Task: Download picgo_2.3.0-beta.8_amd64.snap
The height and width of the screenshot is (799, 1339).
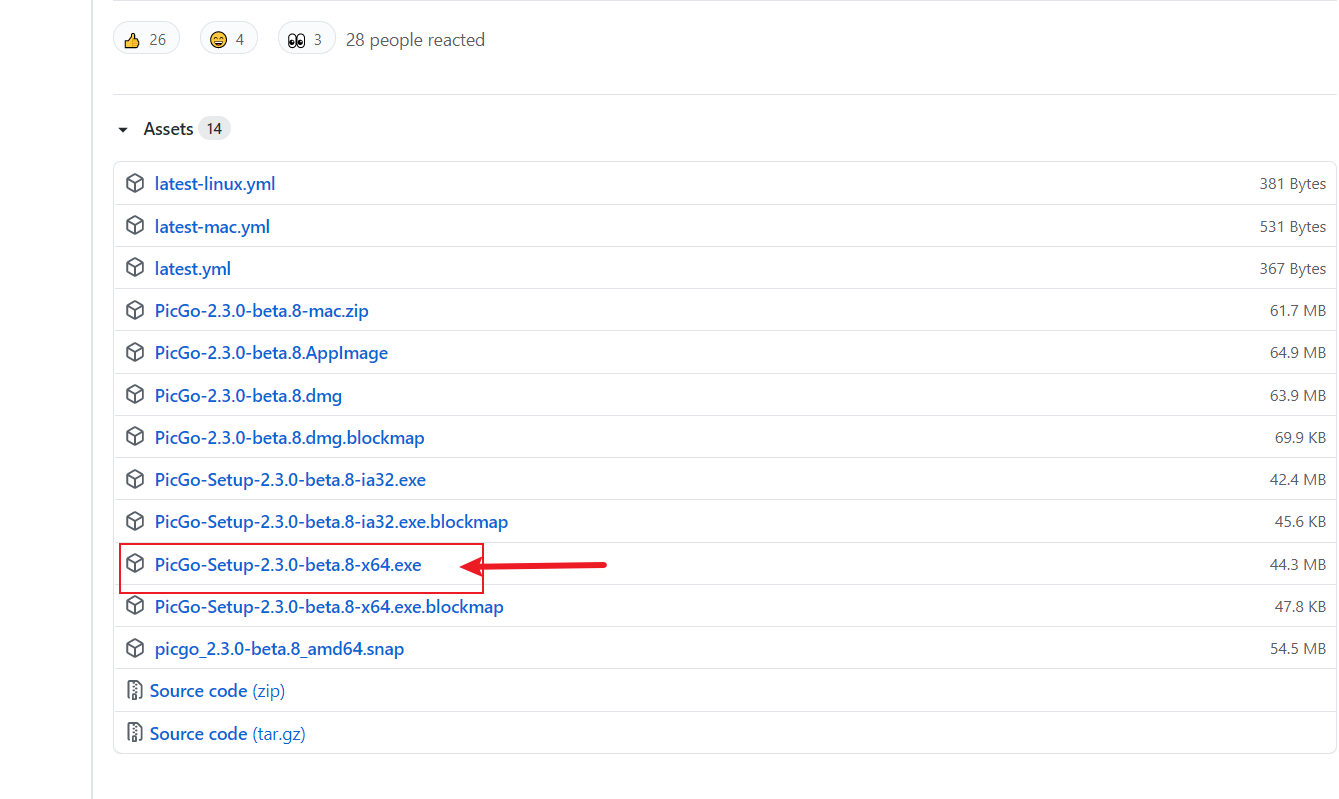Action: (x=279, y=649)
